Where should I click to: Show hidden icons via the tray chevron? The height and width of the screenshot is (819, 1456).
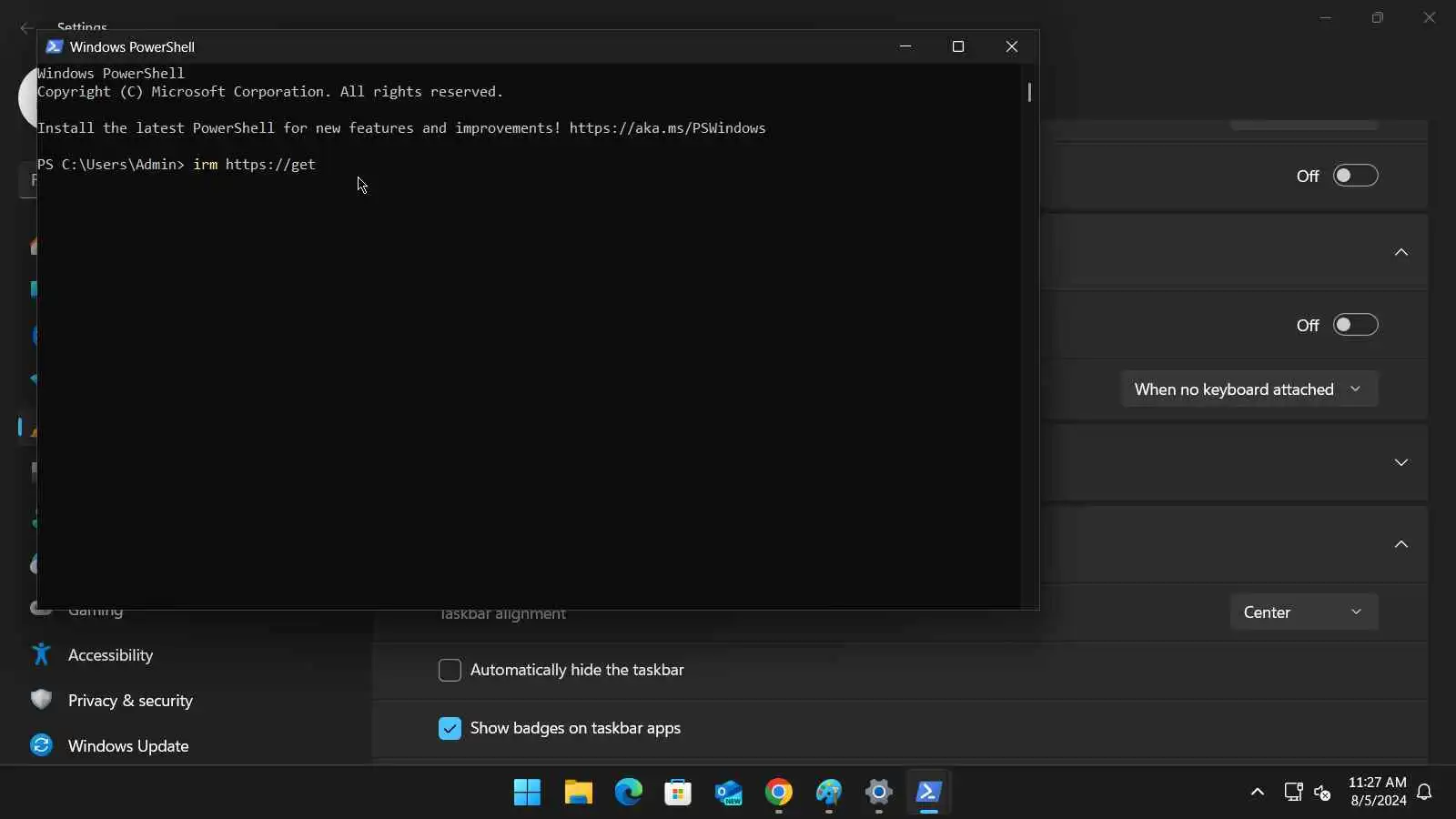[1258, 792]
